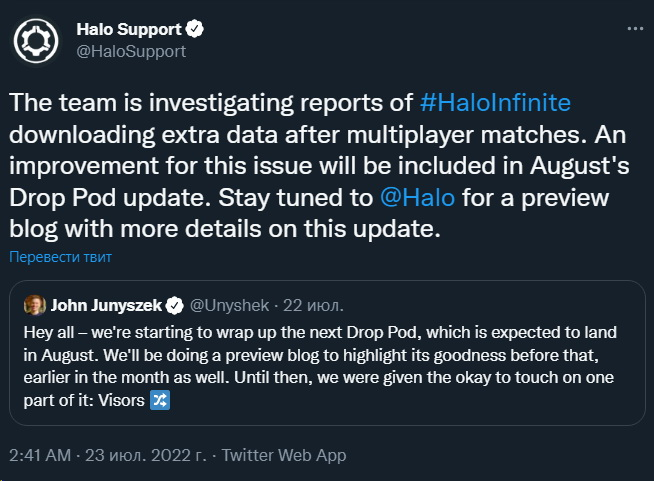Open the tweet's three-dot more menu
This screenshot has height=481, width=654.
click(631, 30)
